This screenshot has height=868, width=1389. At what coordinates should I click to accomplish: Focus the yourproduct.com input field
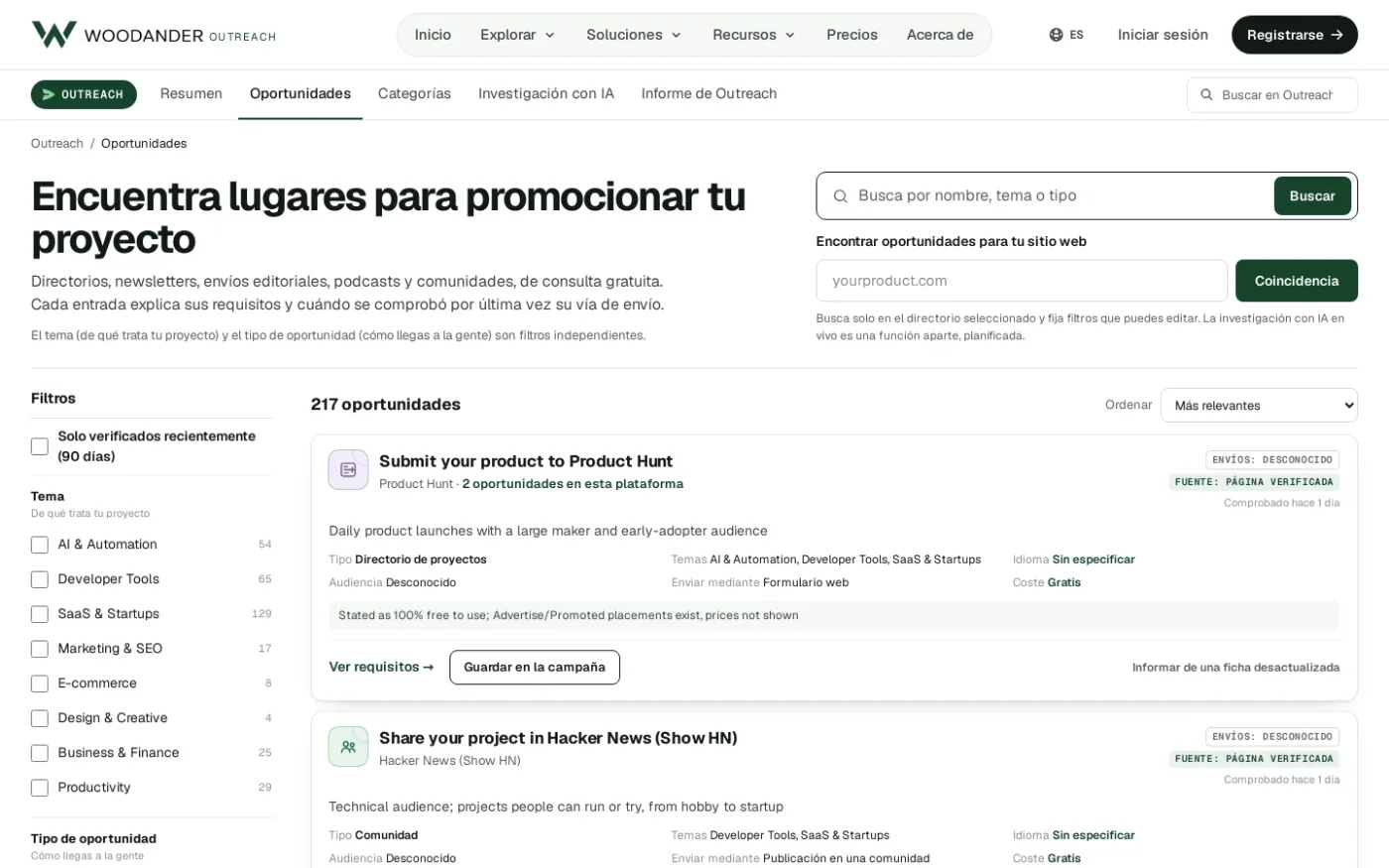1022,281
